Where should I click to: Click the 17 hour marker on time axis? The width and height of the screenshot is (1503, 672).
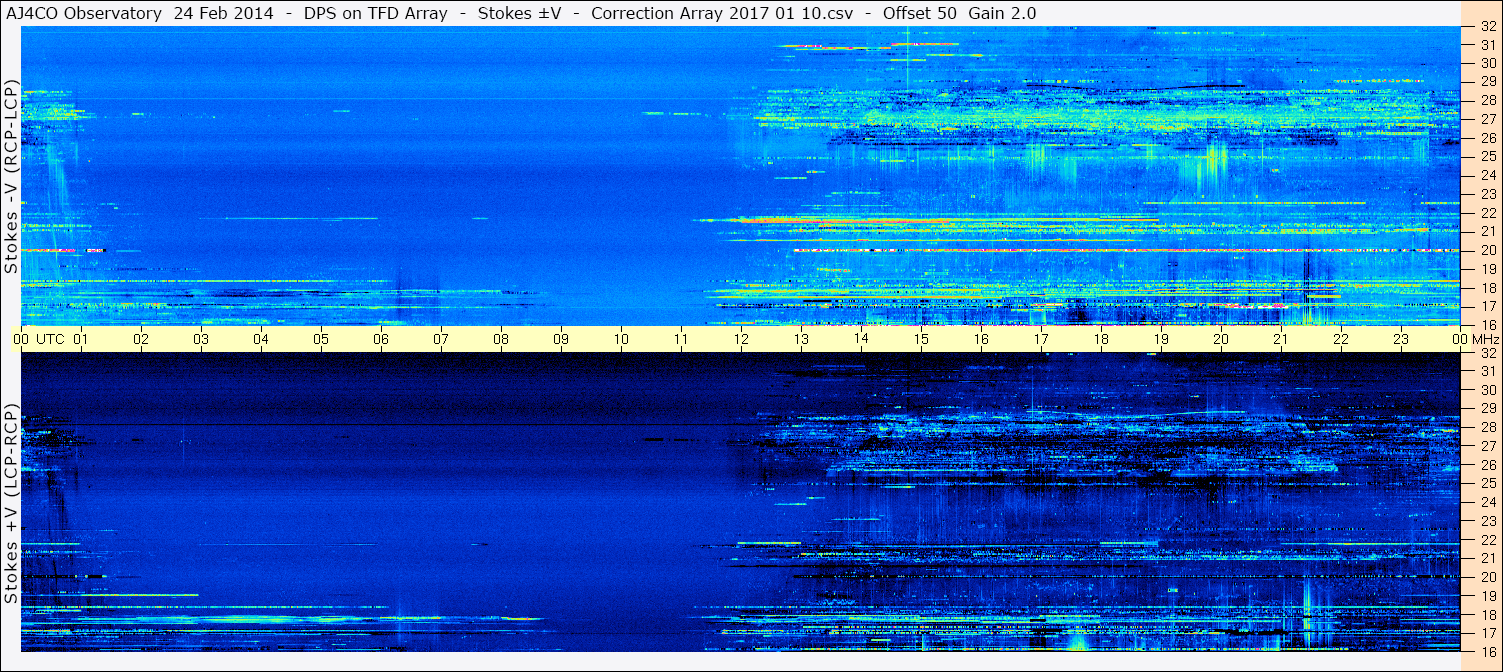tap(1041, 339)
